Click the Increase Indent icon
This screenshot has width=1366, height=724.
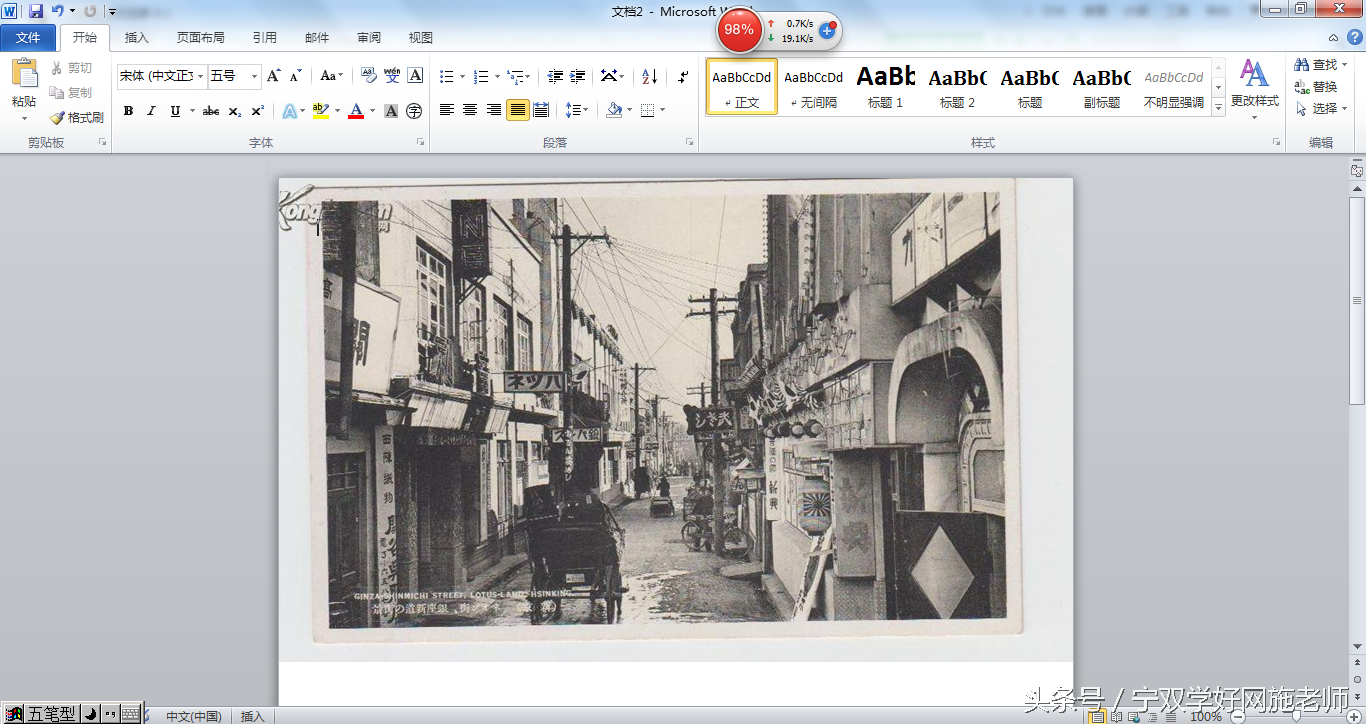578,76
